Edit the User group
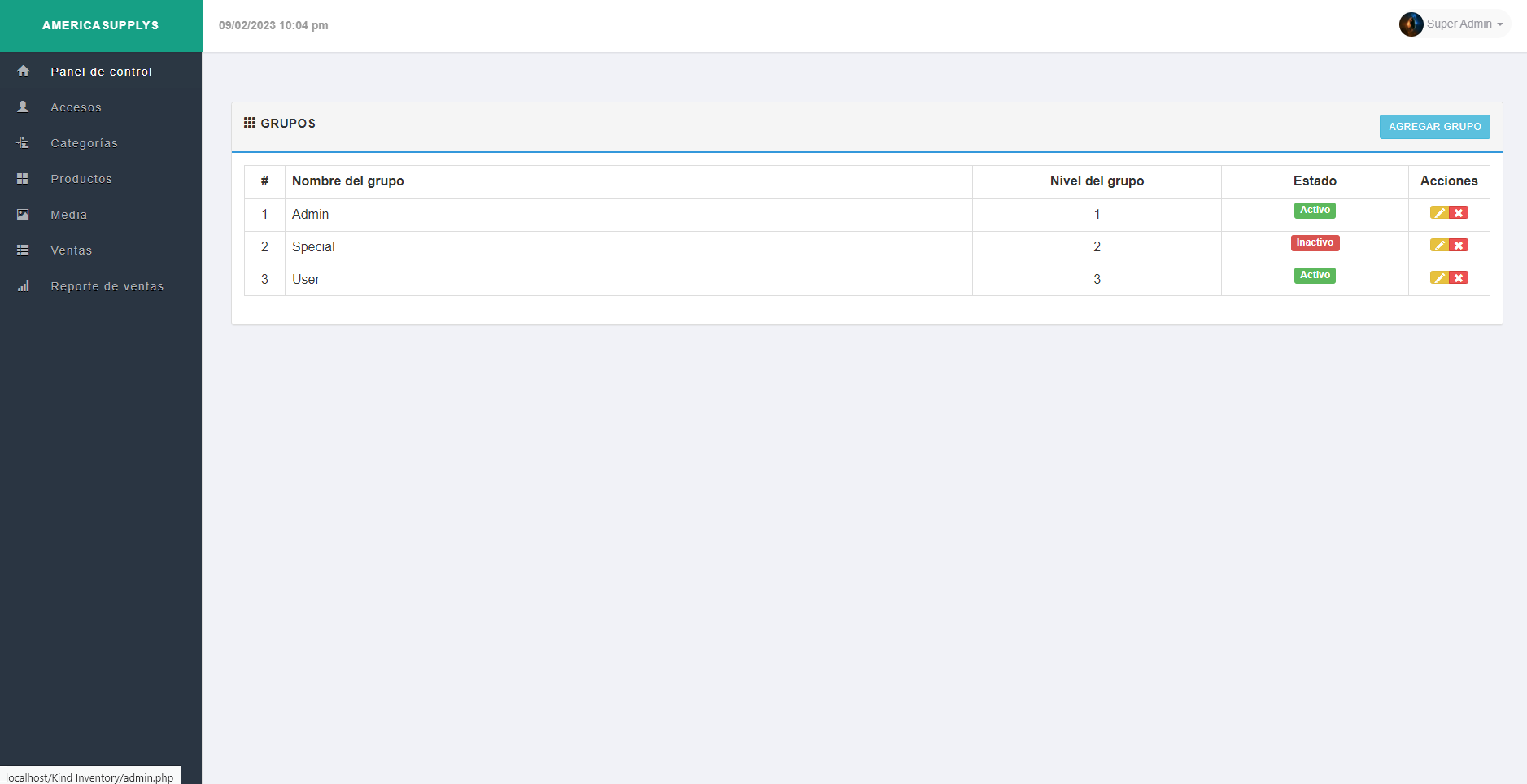 (1439, 278)
